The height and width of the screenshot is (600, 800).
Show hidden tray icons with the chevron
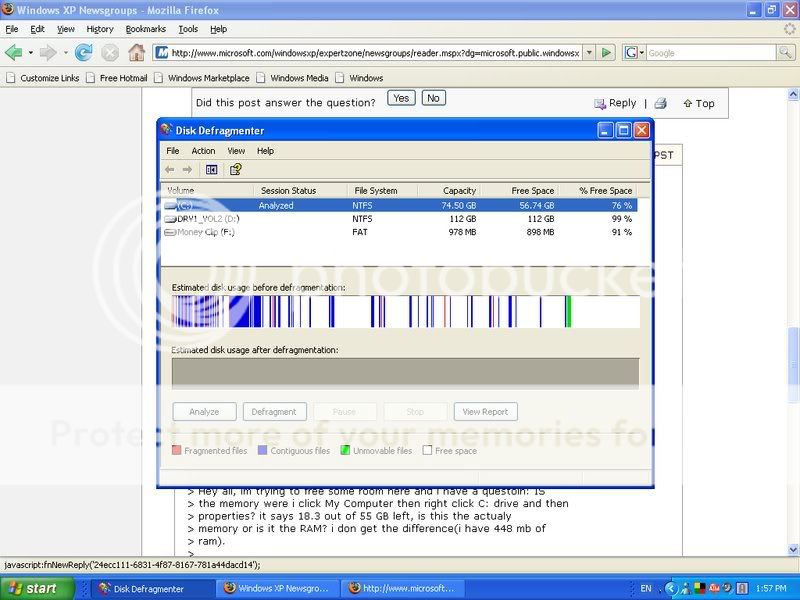coord(671,589)
